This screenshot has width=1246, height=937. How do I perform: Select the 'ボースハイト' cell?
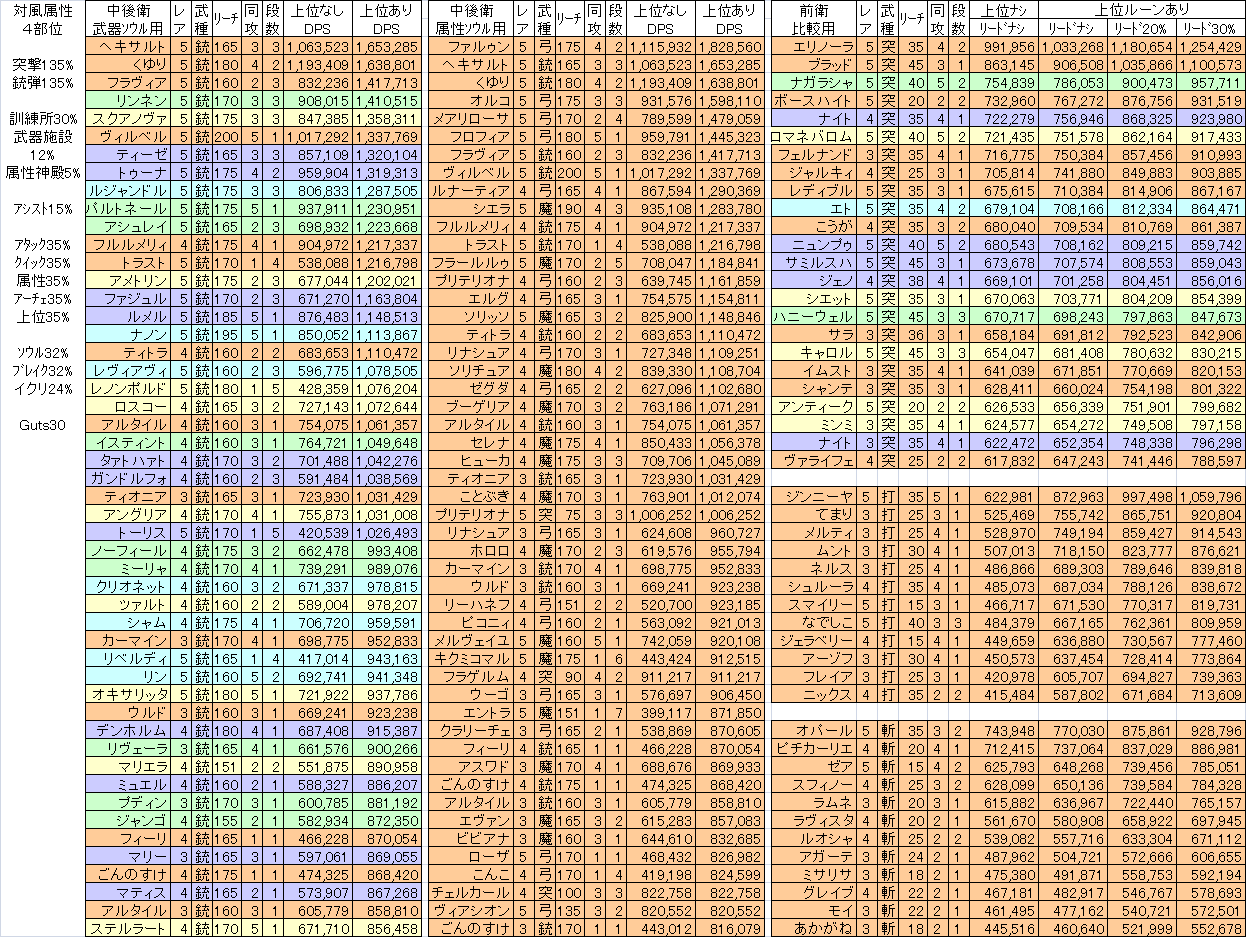(x=814, y=100)
